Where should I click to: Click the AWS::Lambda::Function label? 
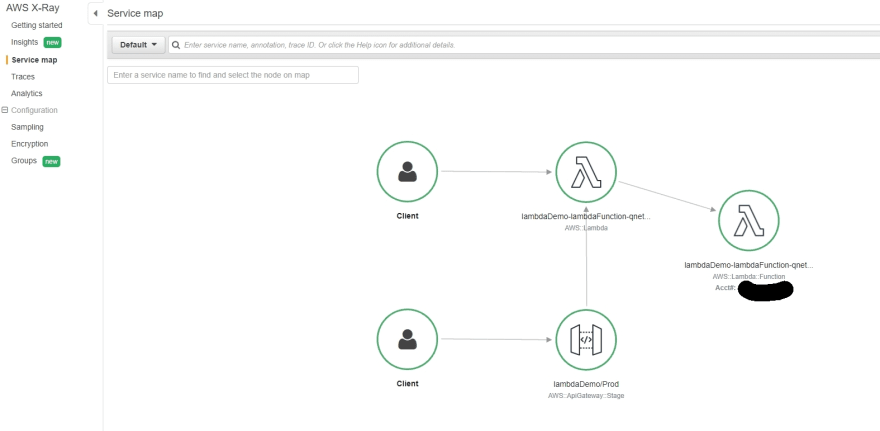pyautogui.click(x=749, y=277)
